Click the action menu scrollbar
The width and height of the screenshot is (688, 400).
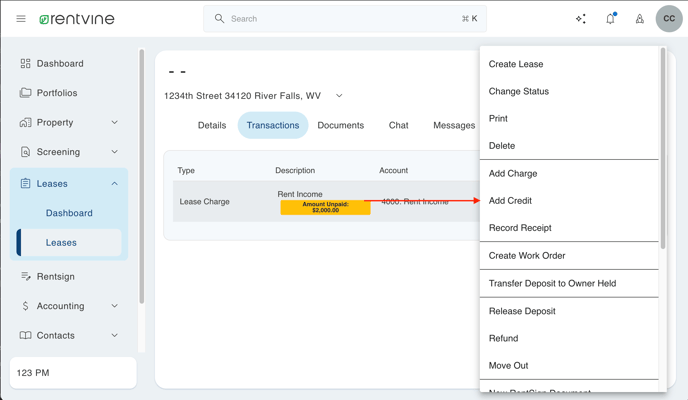coord(662,150)
